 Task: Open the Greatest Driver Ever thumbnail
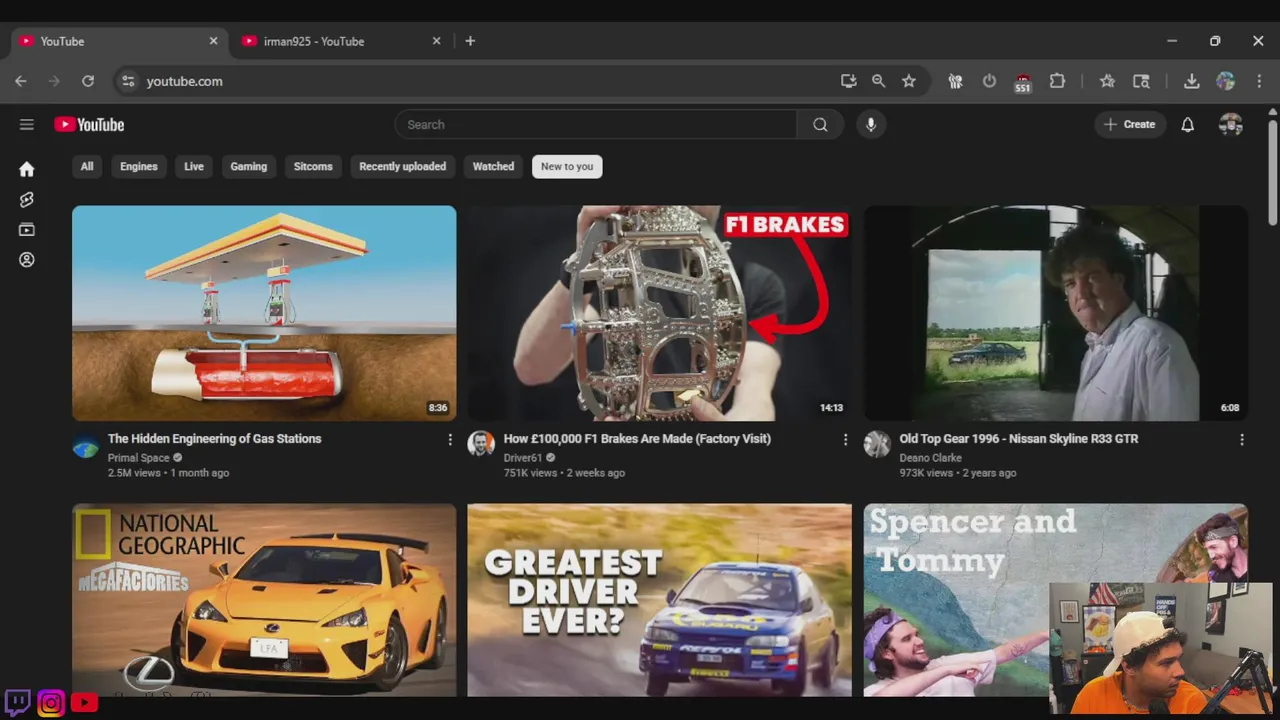pos(660,600)
